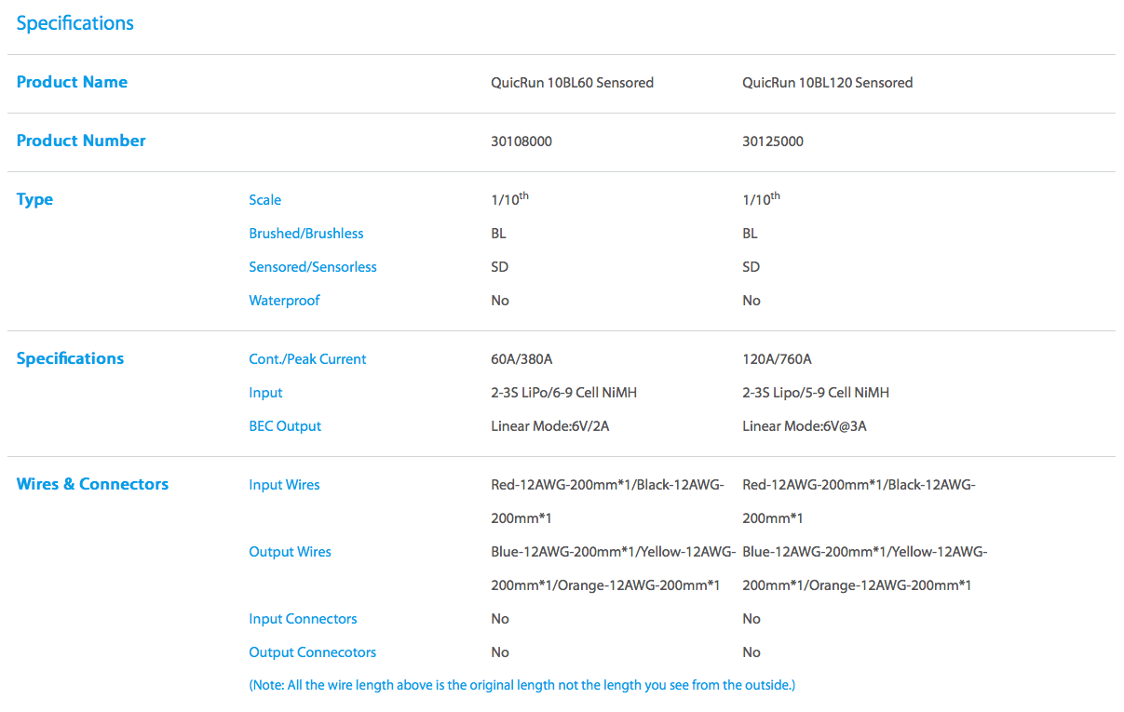Click 'Linear Mode:6V@3A' value

(804, 427)
